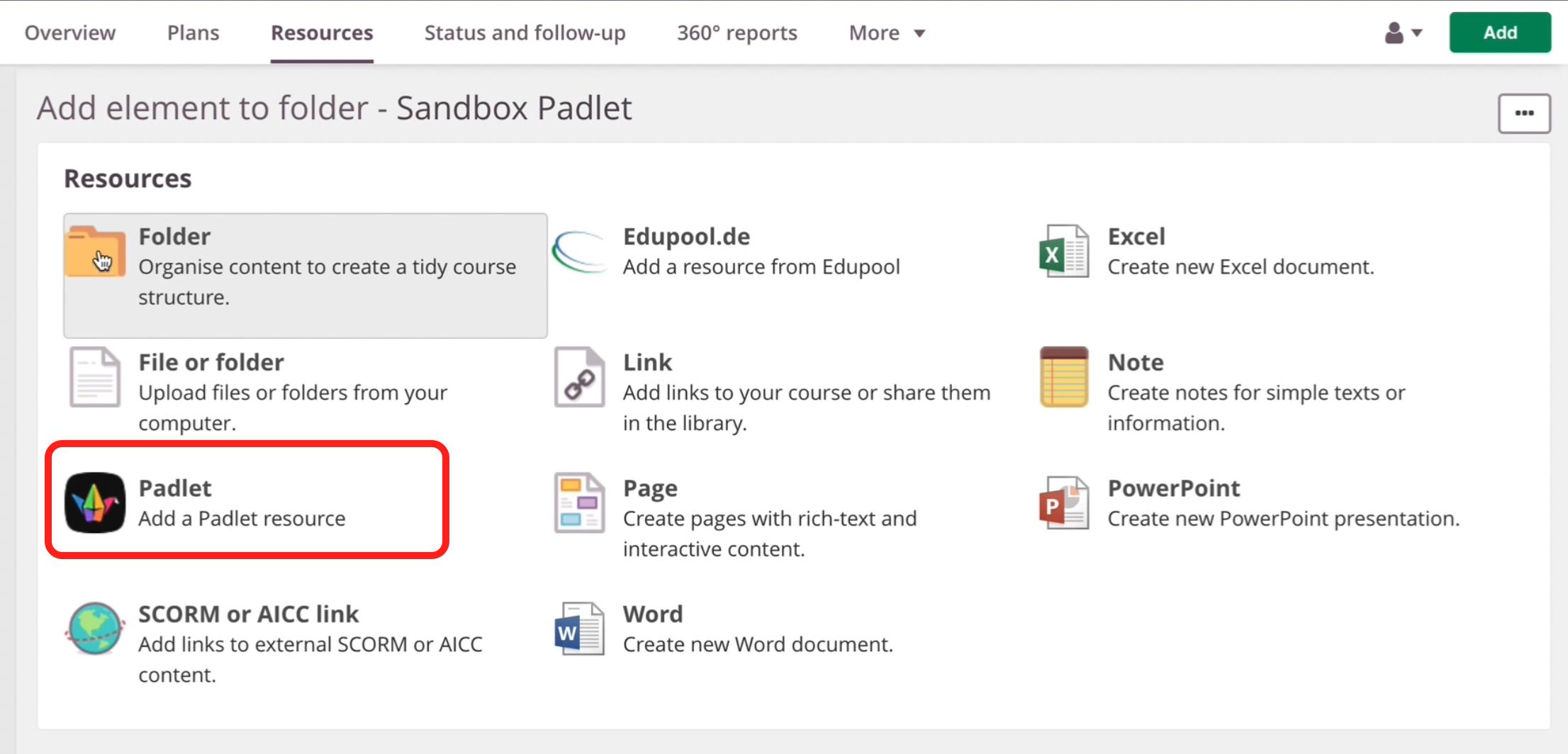Select the Note resource title
This screenshot has width=1568, height=754.
(1136, 362)
